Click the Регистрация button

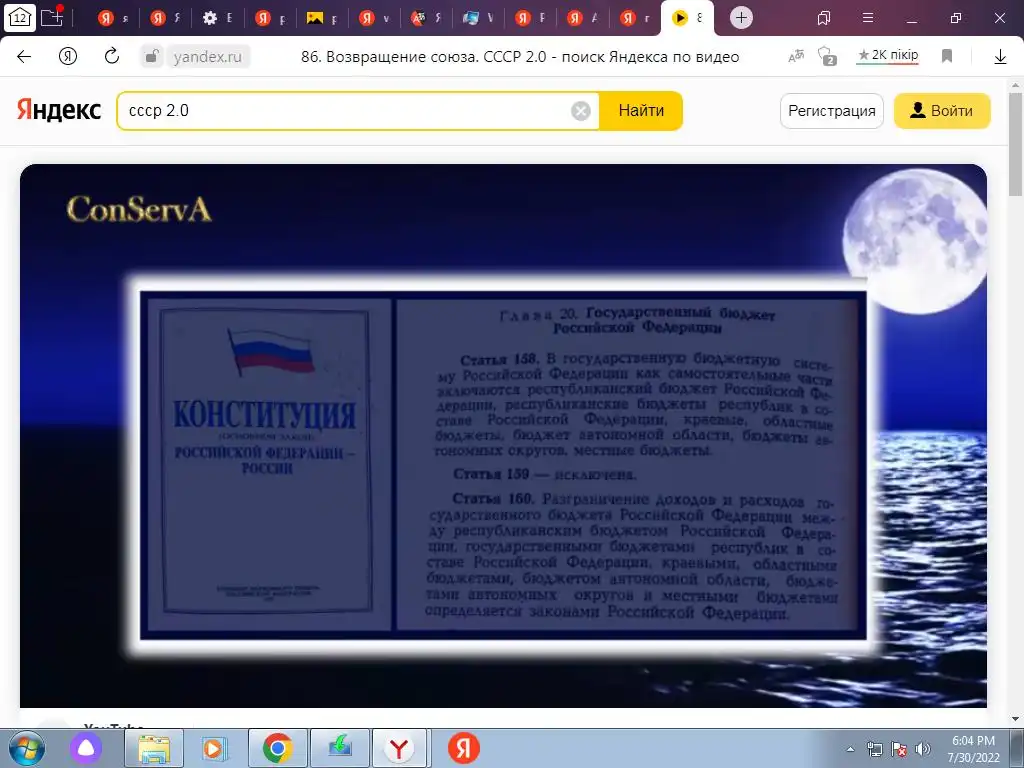[831, 111]
